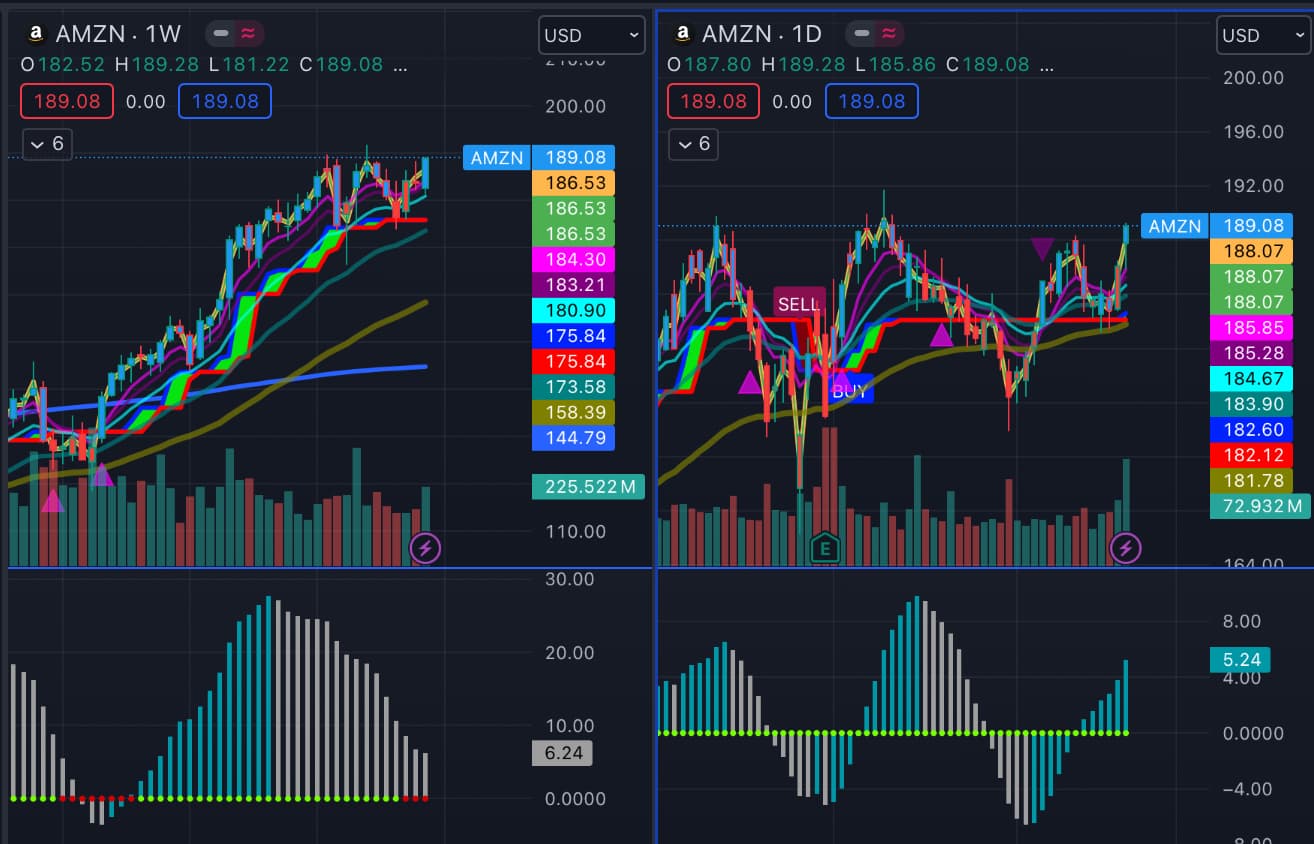Click the 0.00 spread value on the daily chart
The width and height of the screenshot is (1314, 844).
pyautogui.click(x=792, y=101)
